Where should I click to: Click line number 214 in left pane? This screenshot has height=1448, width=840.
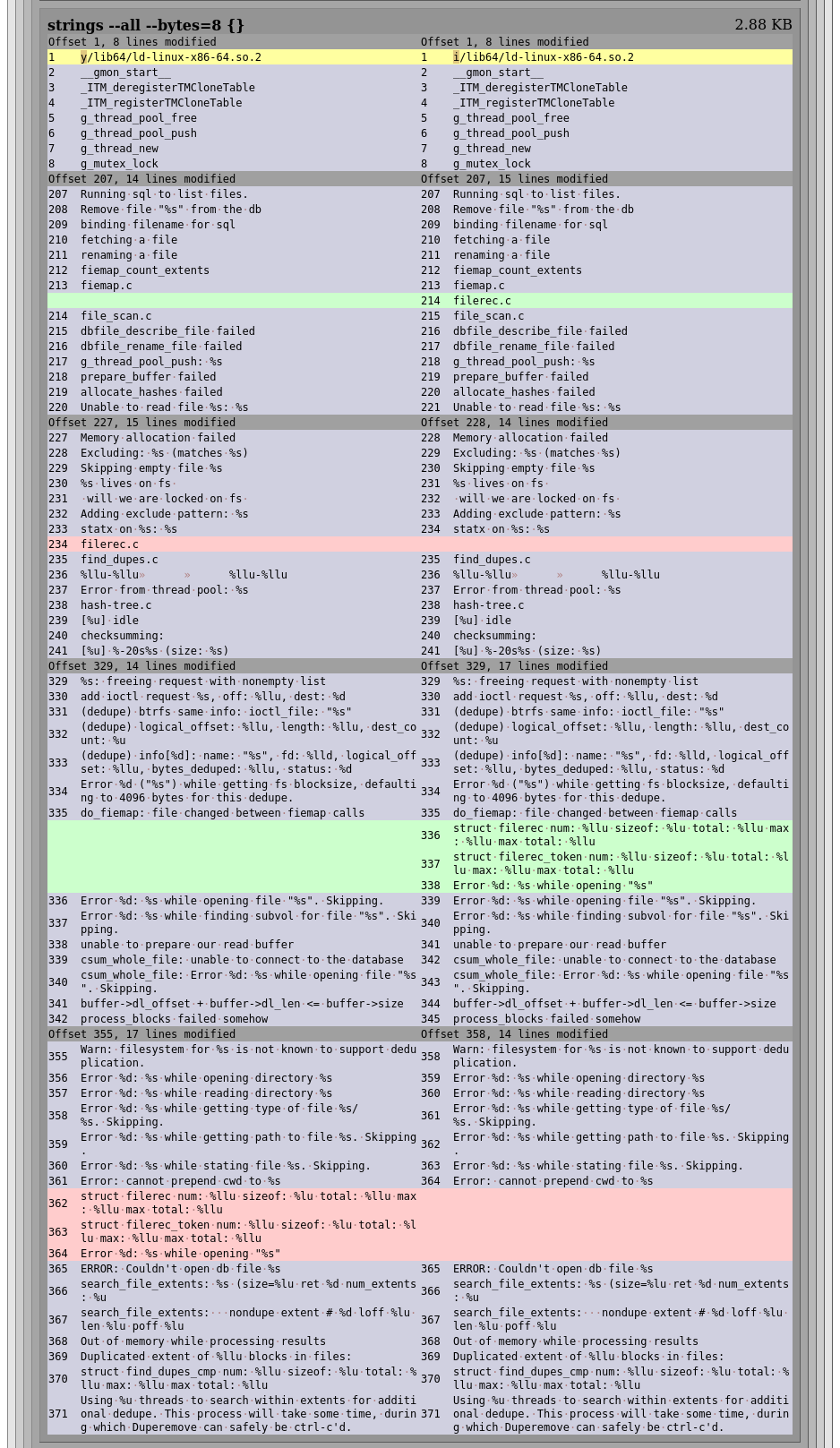(x=58, y=316)
